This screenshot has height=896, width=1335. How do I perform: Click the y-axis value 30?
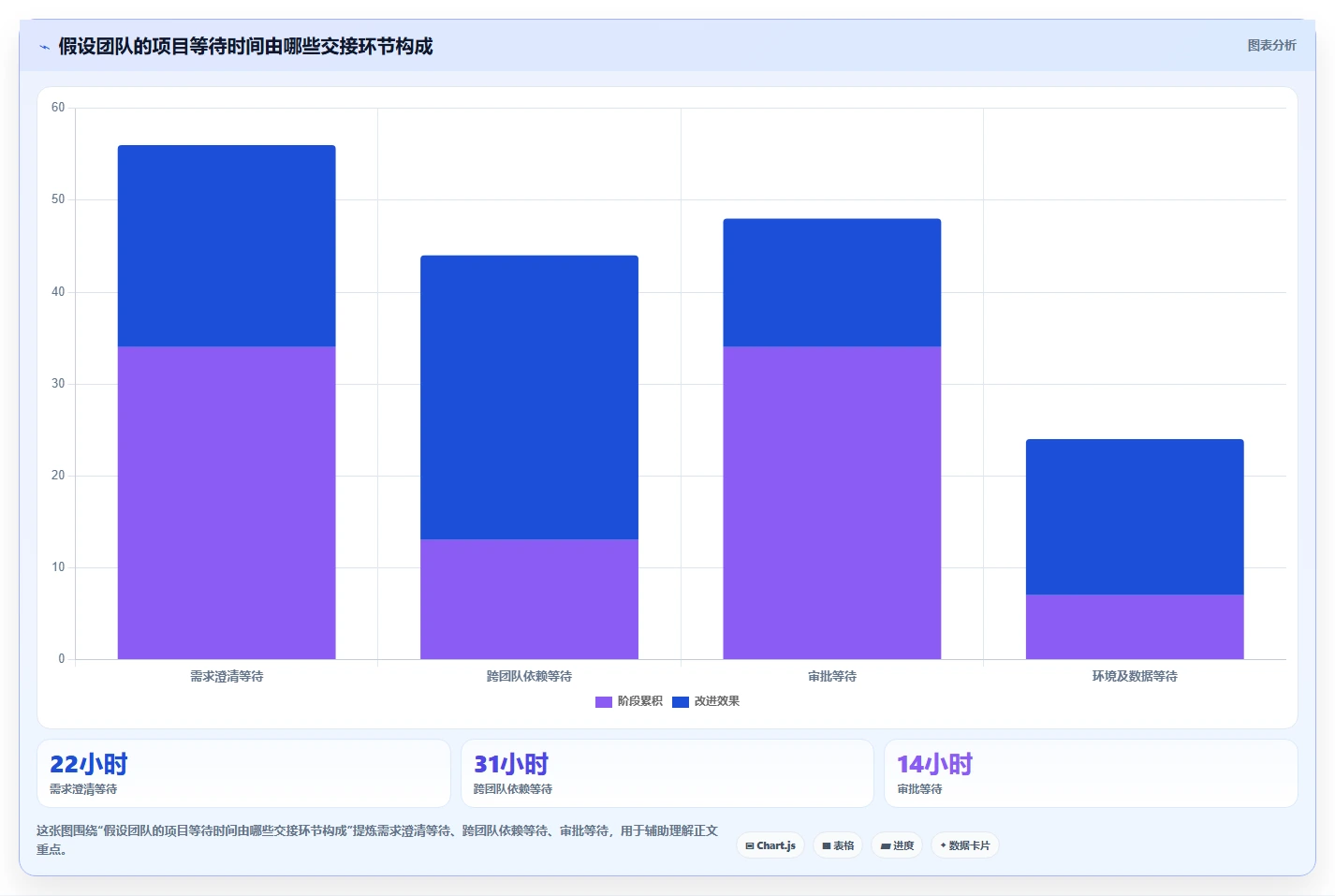tap(58, 384)
